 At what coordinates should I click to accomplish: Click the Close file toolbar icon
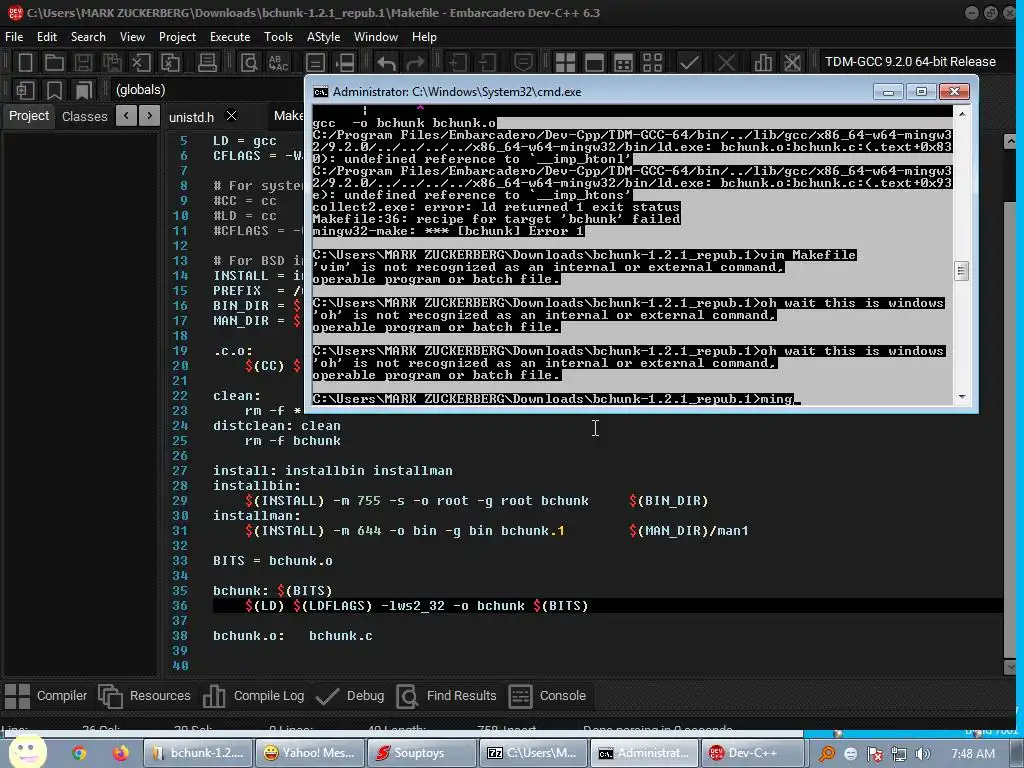141,63
